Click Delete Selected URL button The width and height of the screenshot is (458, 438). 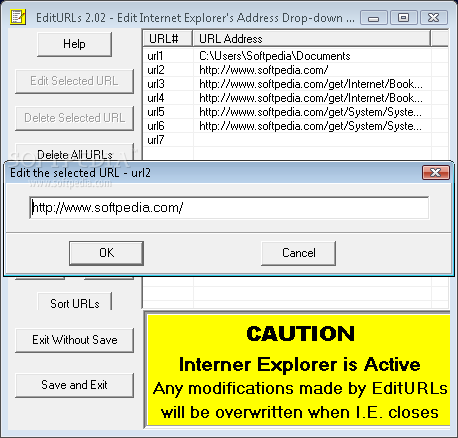pos(74,118)
